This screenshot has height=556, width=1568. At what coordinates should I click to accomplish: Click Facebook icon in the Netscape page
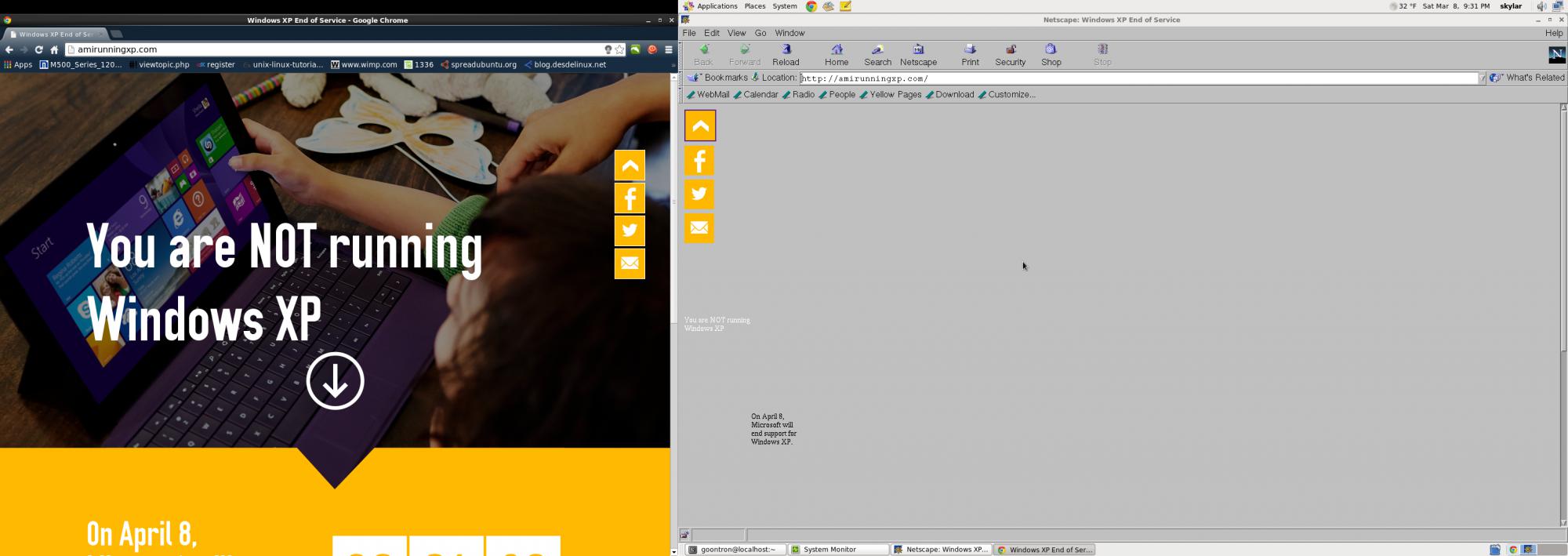tap(699, 161)
